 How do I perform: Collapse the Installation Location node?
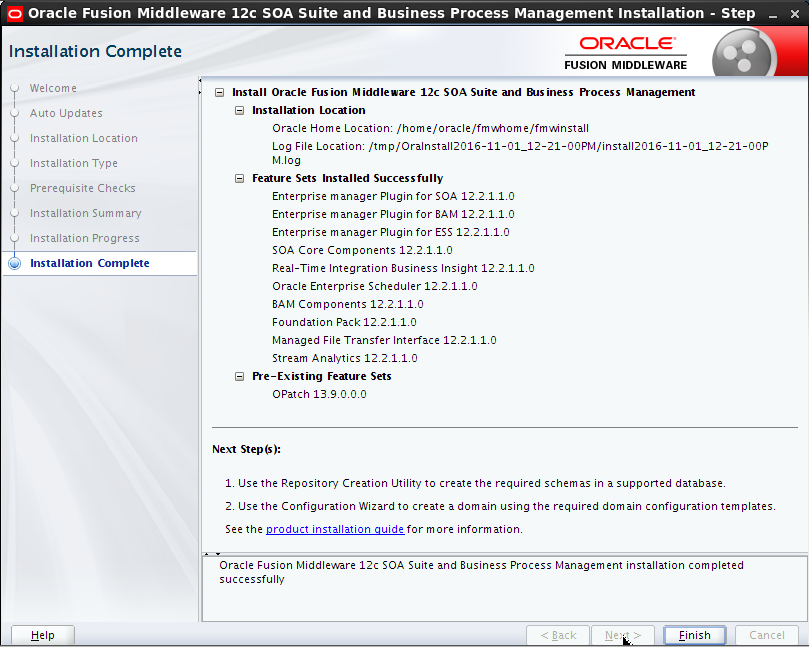pyautogui.click(x=239, y=111)
